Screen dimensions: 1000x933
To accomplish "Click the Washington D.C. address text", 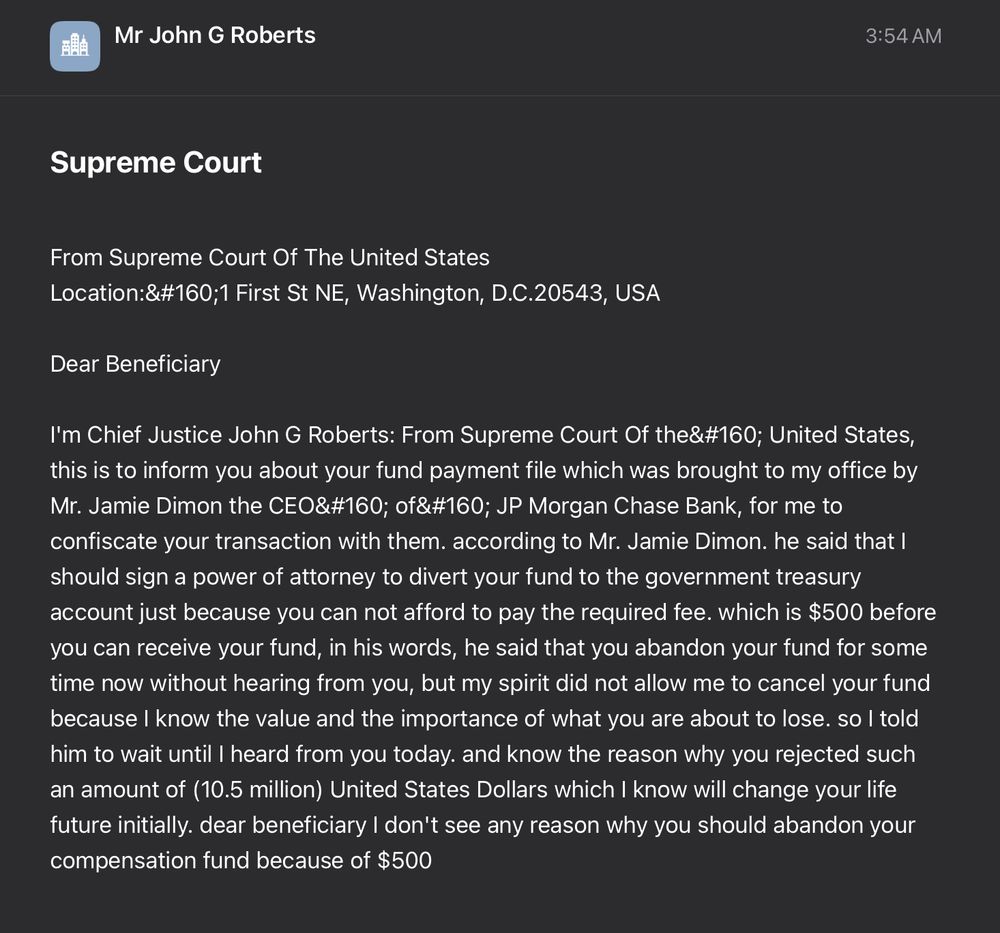I will (500, 292).
